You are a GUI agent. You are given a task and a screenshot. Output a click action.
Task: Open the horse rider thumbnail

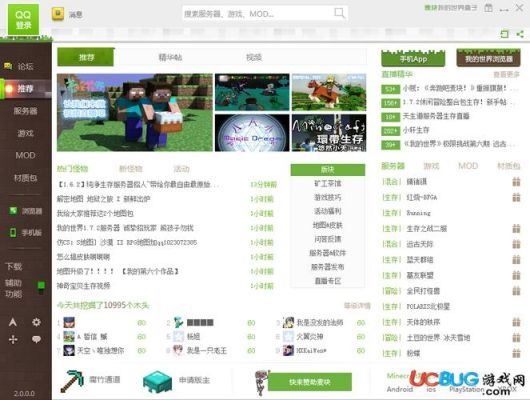[329, 92]
